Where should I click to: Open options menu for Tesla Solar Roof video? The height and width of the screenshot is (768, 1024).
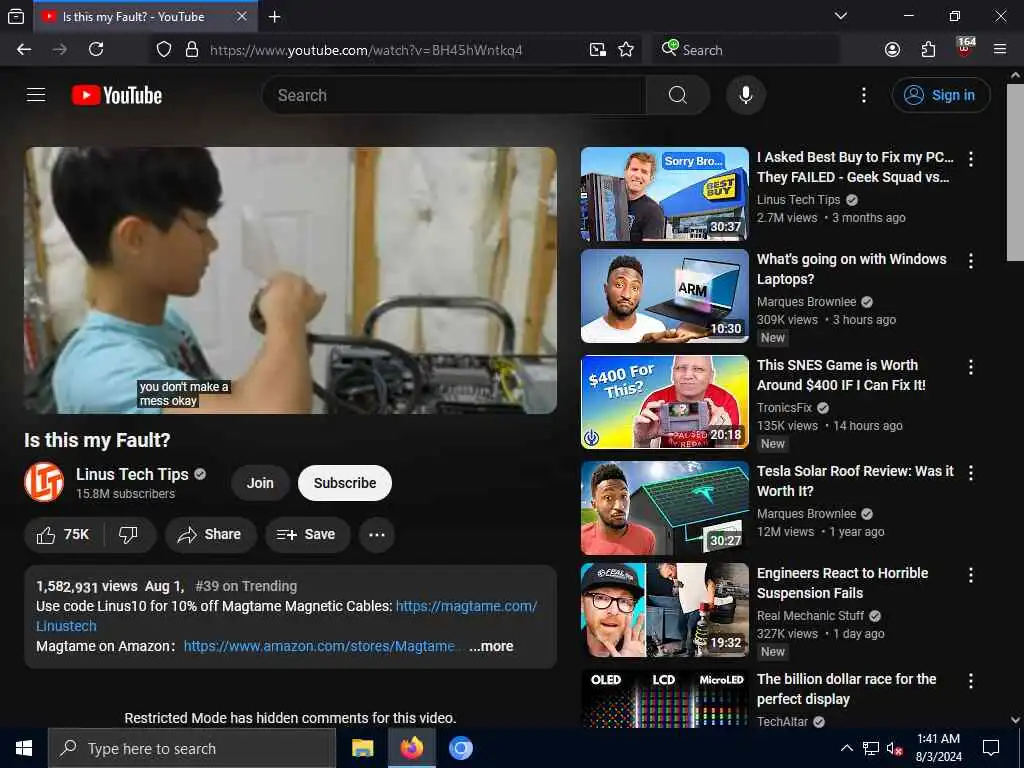tap(971, 473)
